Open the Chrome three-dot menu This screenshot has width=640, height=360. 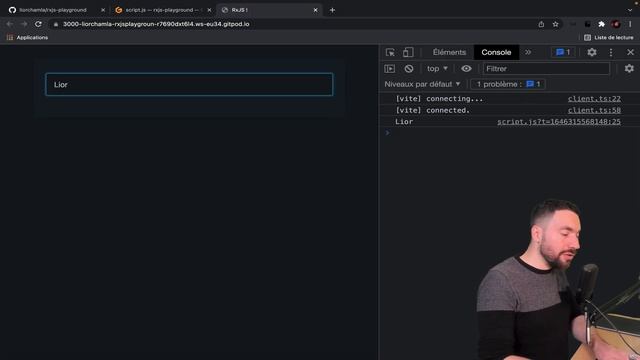(x=630, y=24)
